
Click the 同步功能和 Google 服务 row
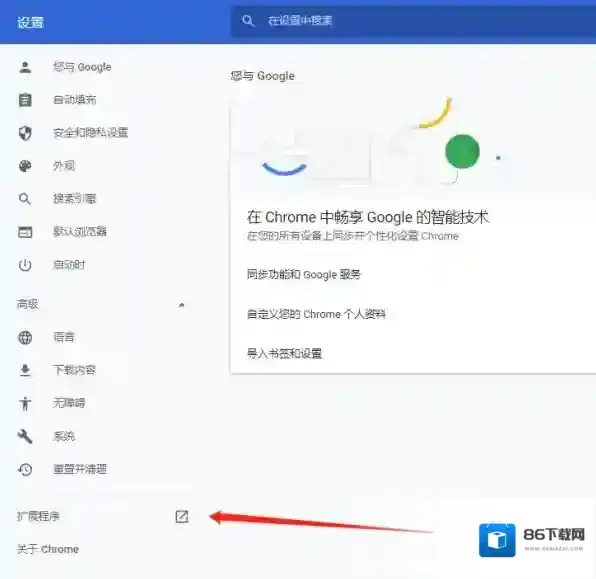click(304, 274)
